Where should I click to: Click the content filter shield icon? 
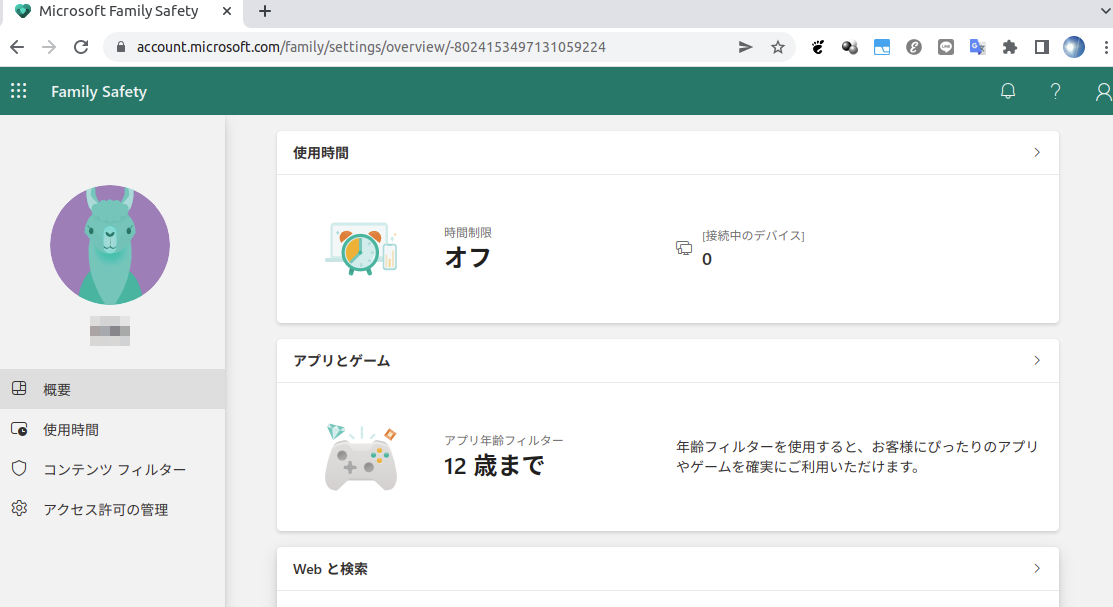click(19, 469)
